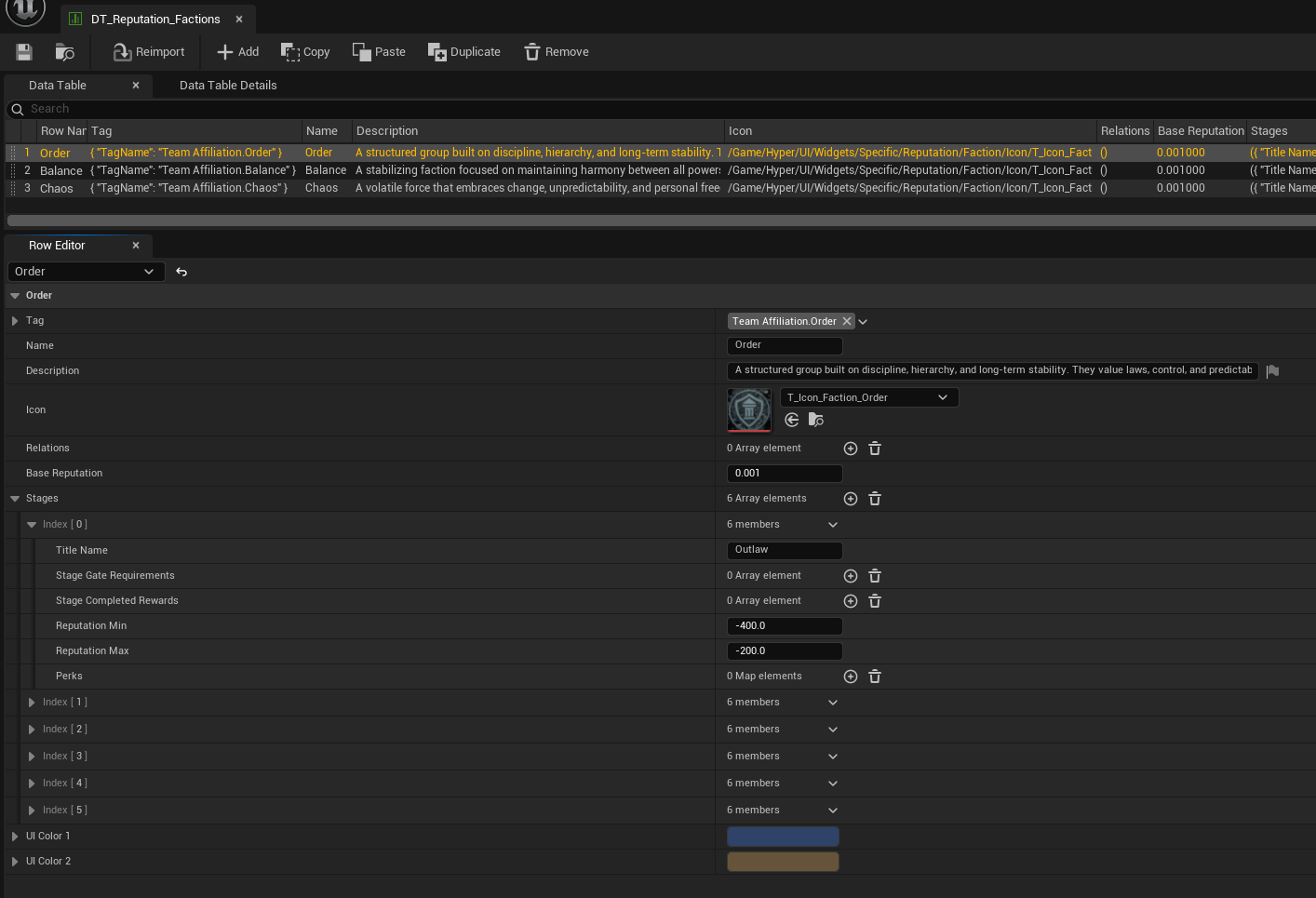The width and height of the screenshot is (1316, 898).
Task: Add element to Stage Gate Requirements
Action: [851, 576]
